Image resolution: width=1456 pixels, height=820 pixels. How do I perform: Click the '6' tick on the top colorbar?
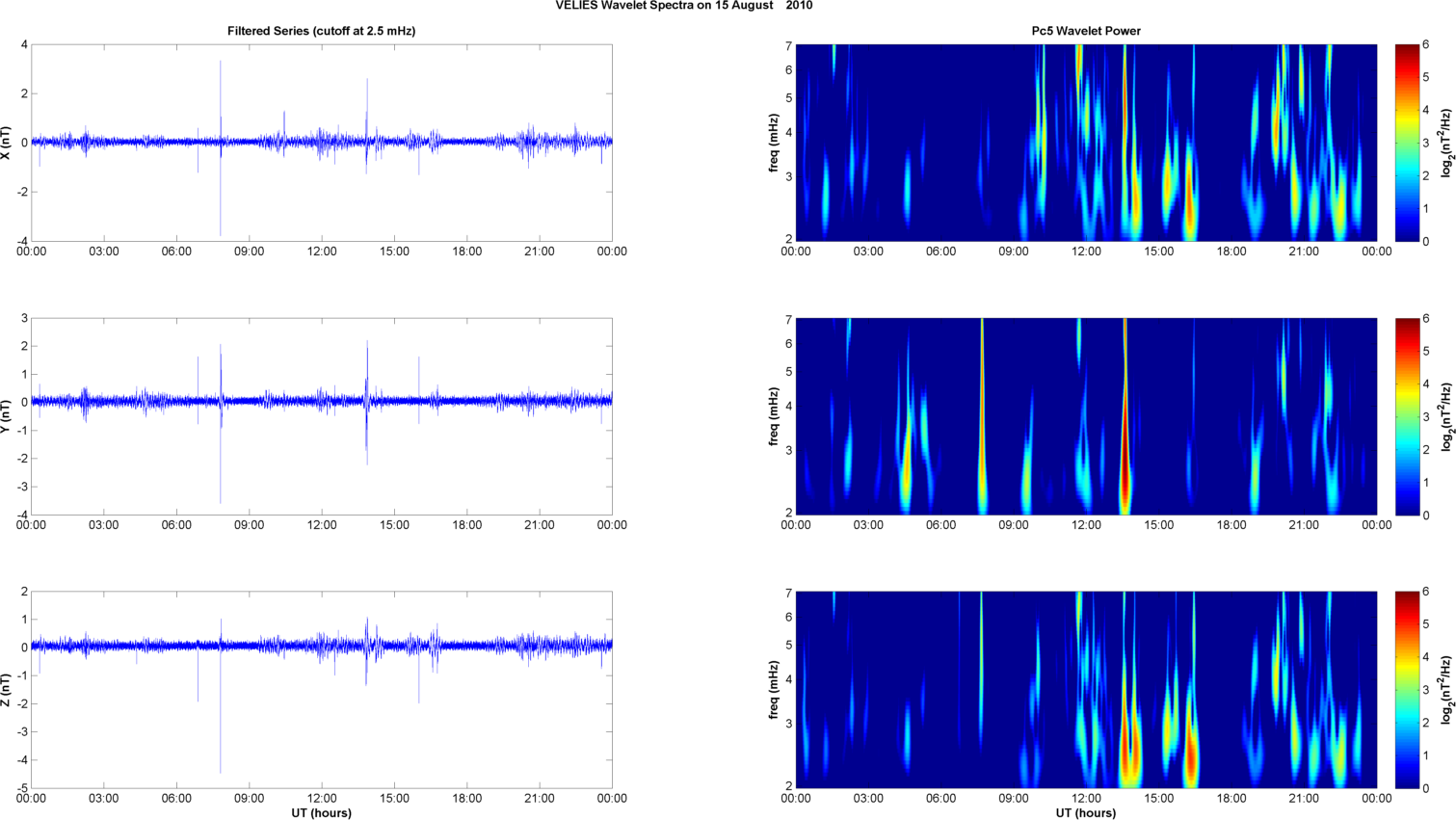pyautogui.click(x=1426, y=44)
